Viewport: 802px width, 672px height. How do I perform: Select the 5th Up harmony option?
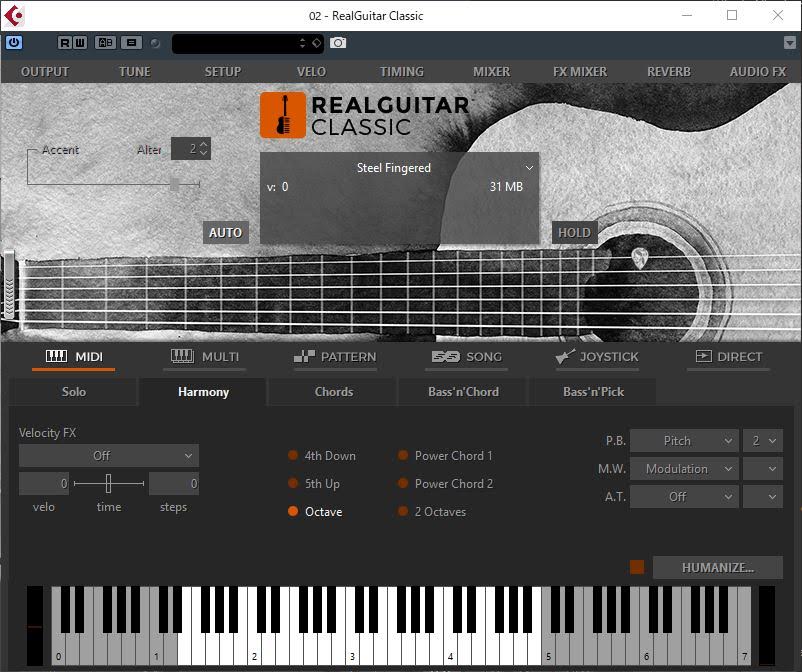point(314,483)
